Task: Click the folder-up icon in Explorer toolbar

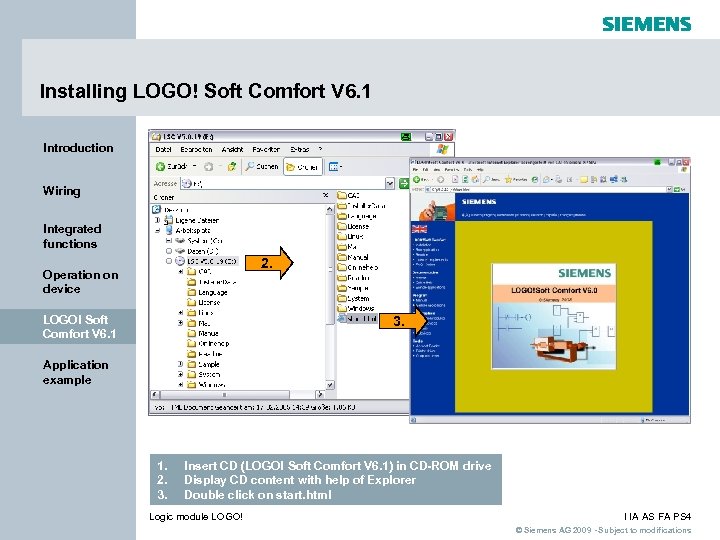Action: [x=232, y=166]
